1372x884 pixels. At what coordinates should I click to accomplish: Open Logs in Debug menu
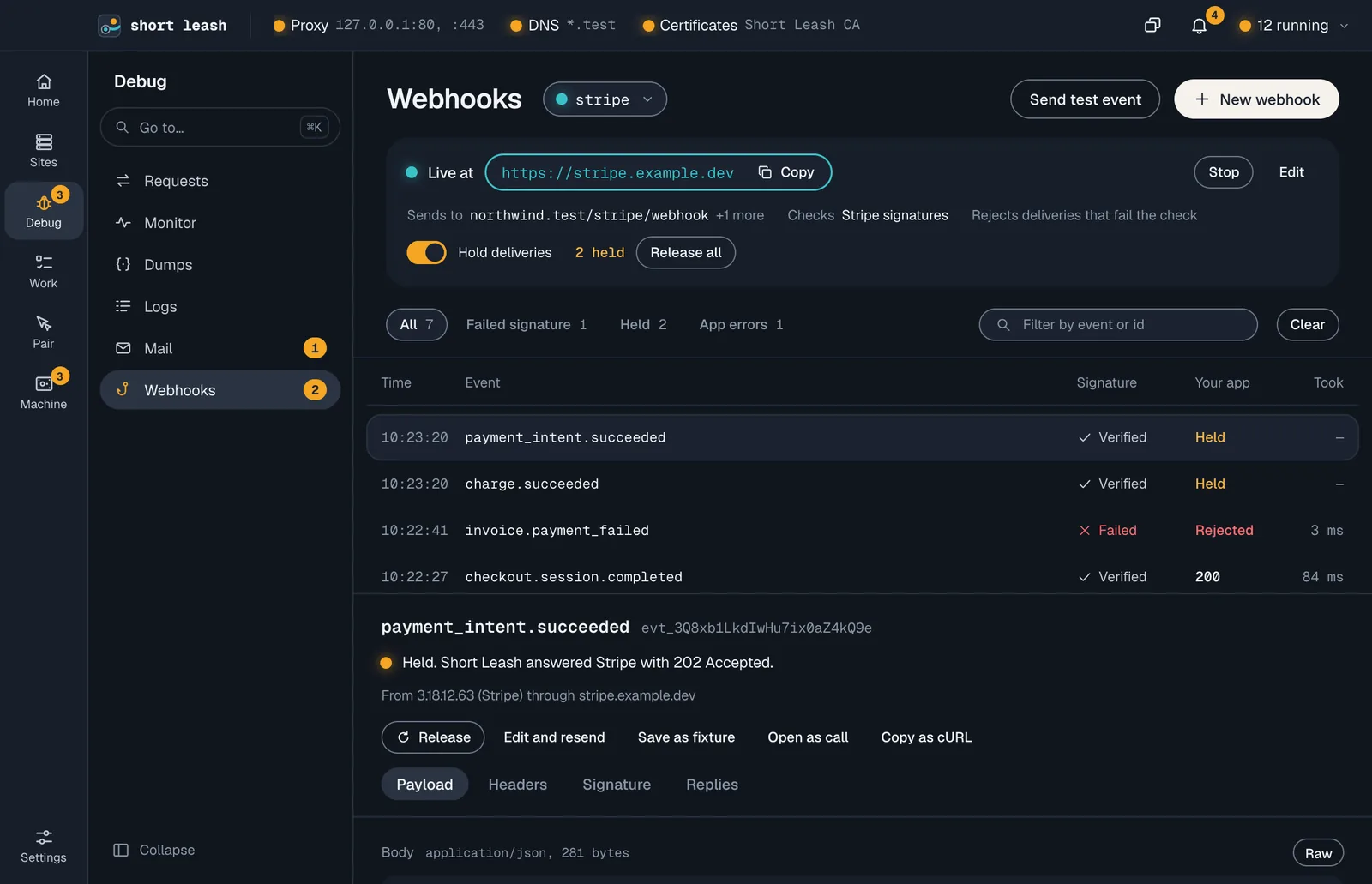(220, 307)
